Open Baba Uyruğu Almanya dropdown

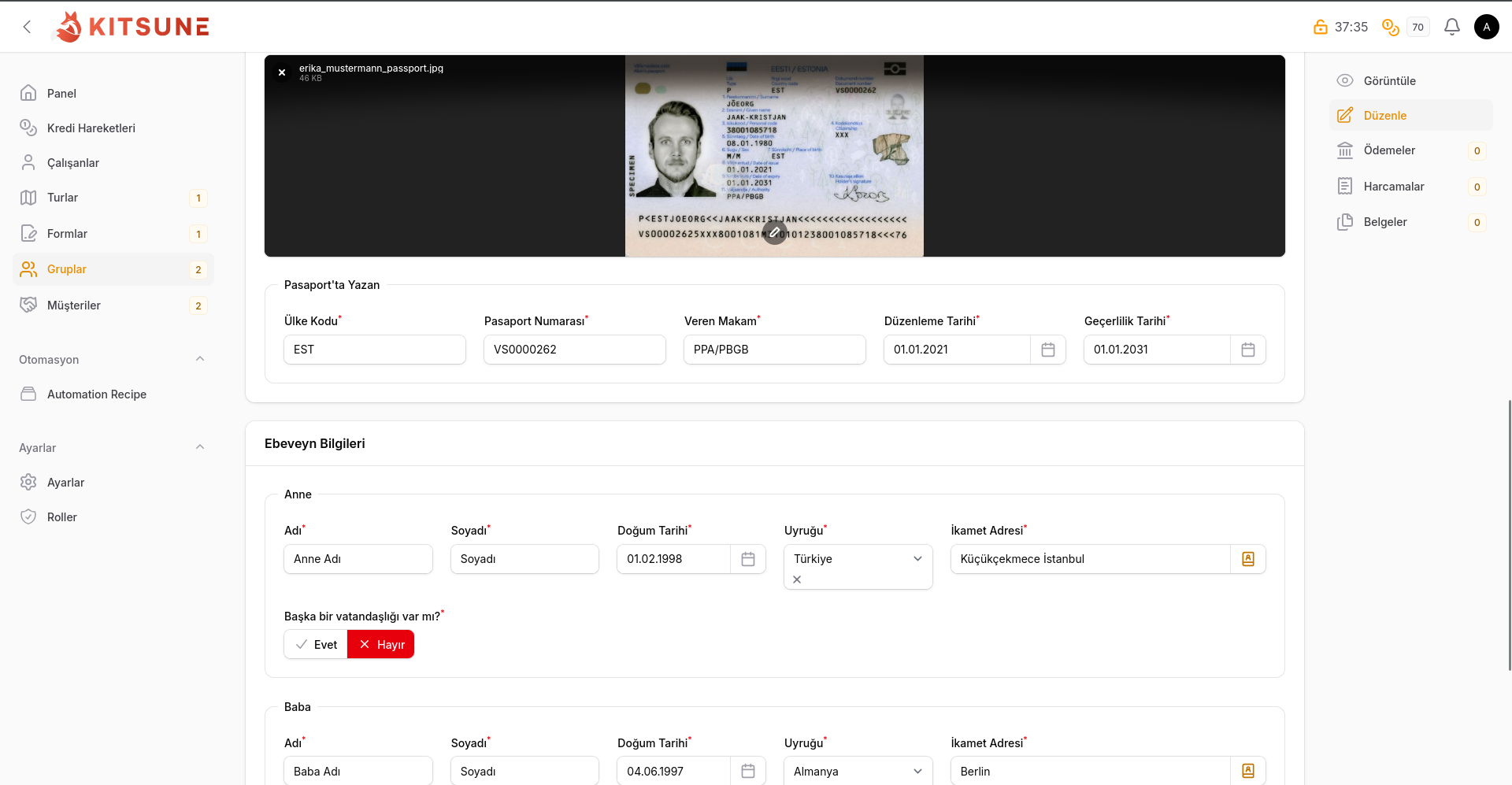coord(858,771)
